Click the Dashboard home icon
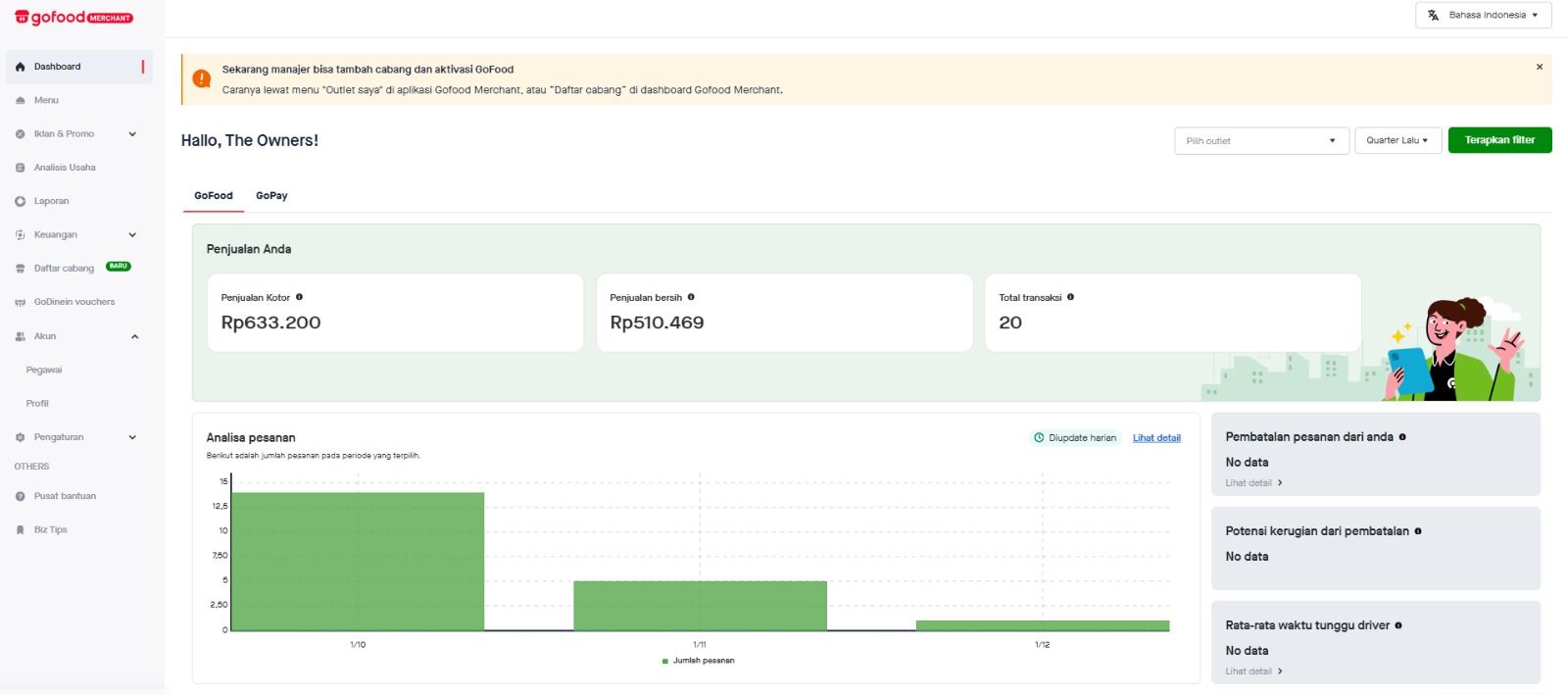This screenshot has height=695, width=1568. pyautogui.click(x=20, y=67)
